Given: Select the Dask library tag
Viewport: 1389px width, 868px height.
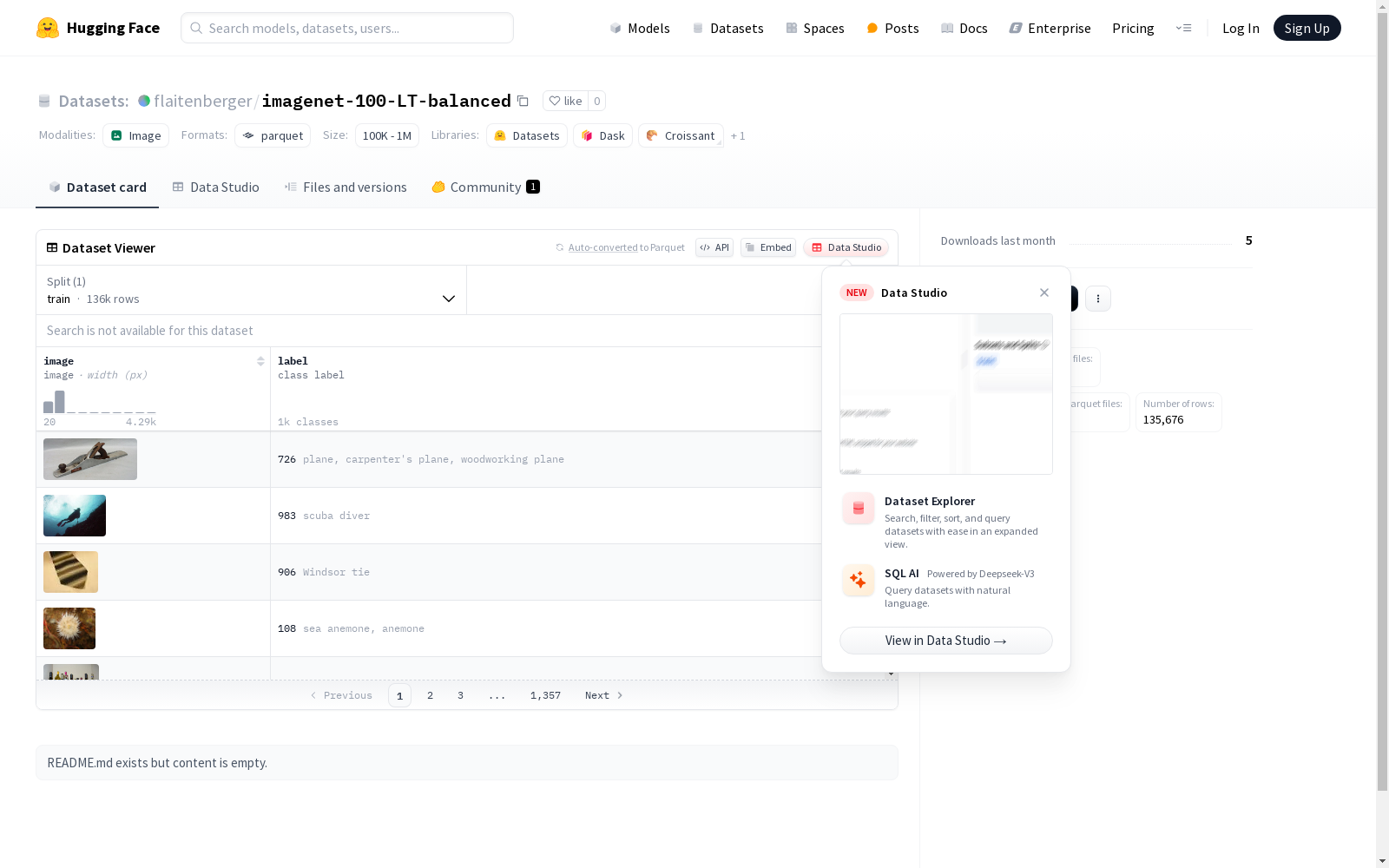Looking at the screenshot, I should [602, 135].
